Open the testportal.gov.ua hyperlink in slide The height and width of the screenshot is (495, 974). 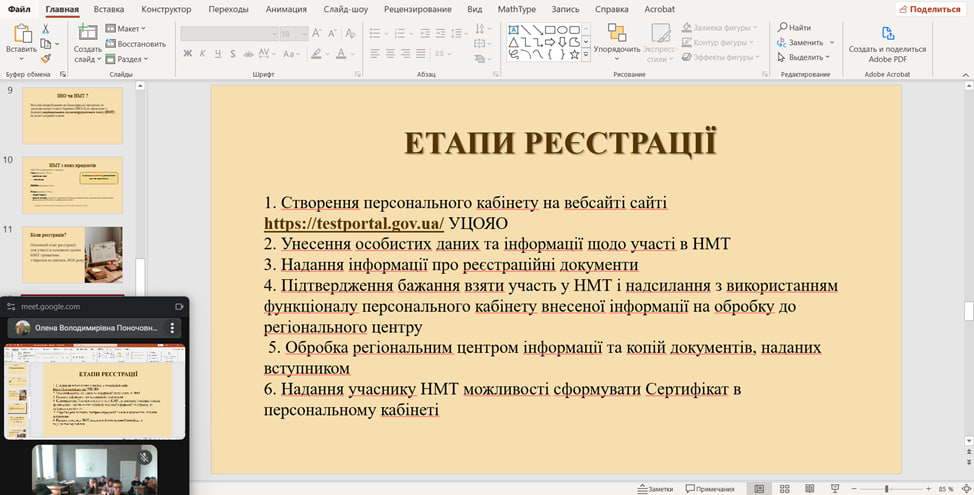coord(354,223)
